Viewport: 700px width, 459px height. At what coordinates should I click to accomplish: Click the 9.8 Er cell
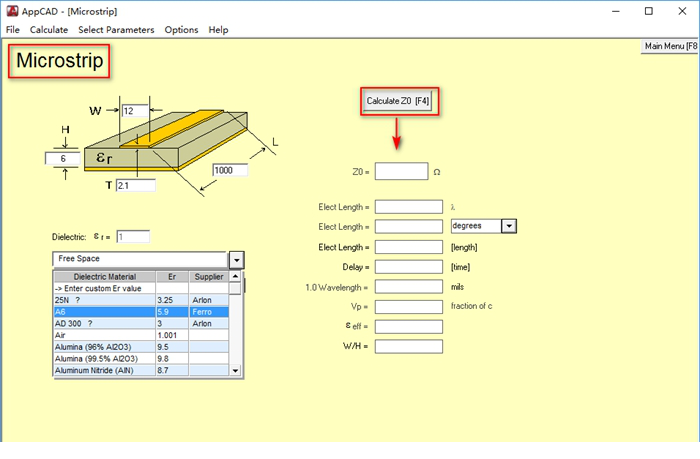[172, 359]
